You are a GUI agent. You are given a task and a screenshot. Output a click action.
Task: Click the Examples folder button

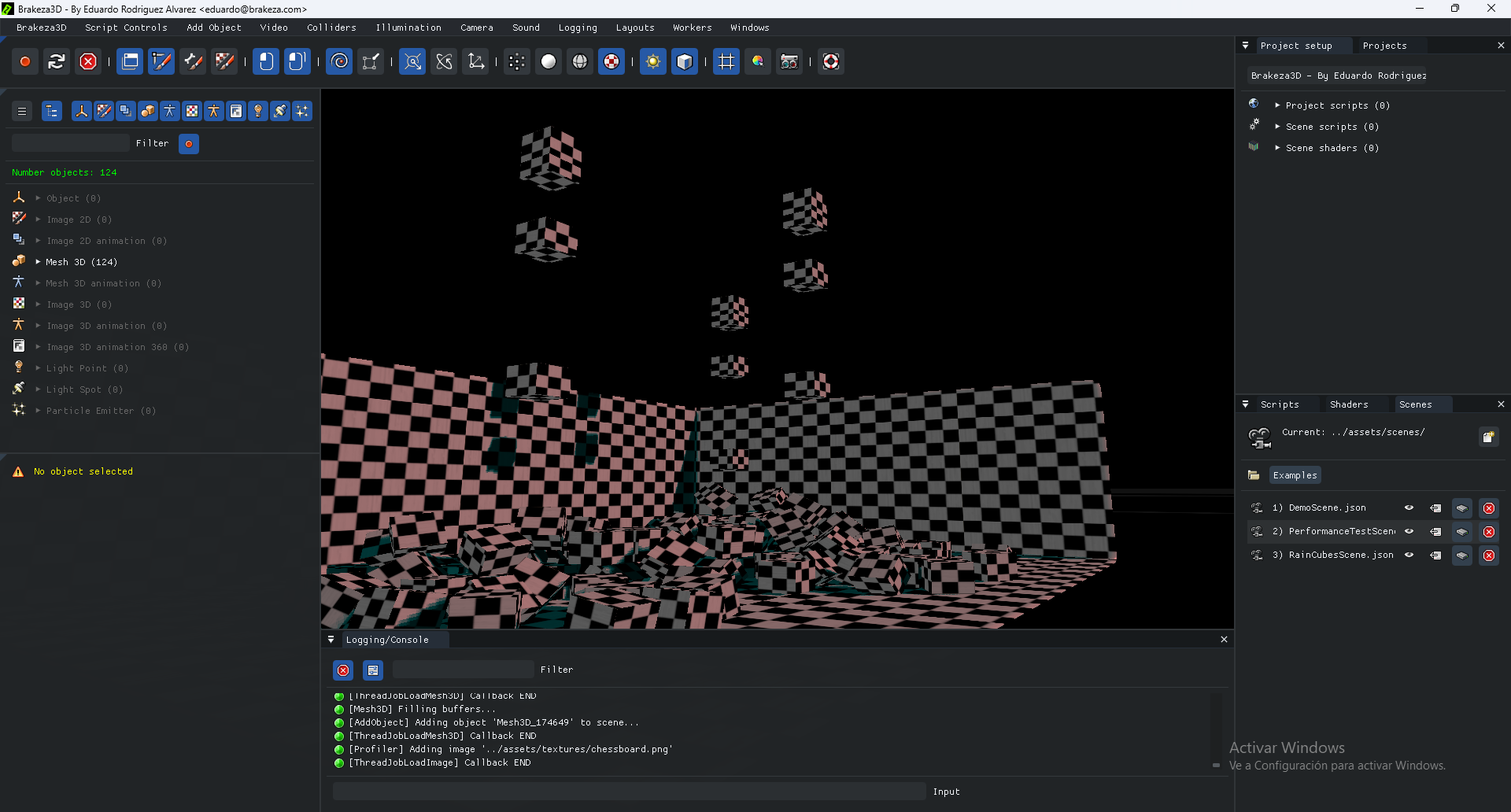[1295, 475]
